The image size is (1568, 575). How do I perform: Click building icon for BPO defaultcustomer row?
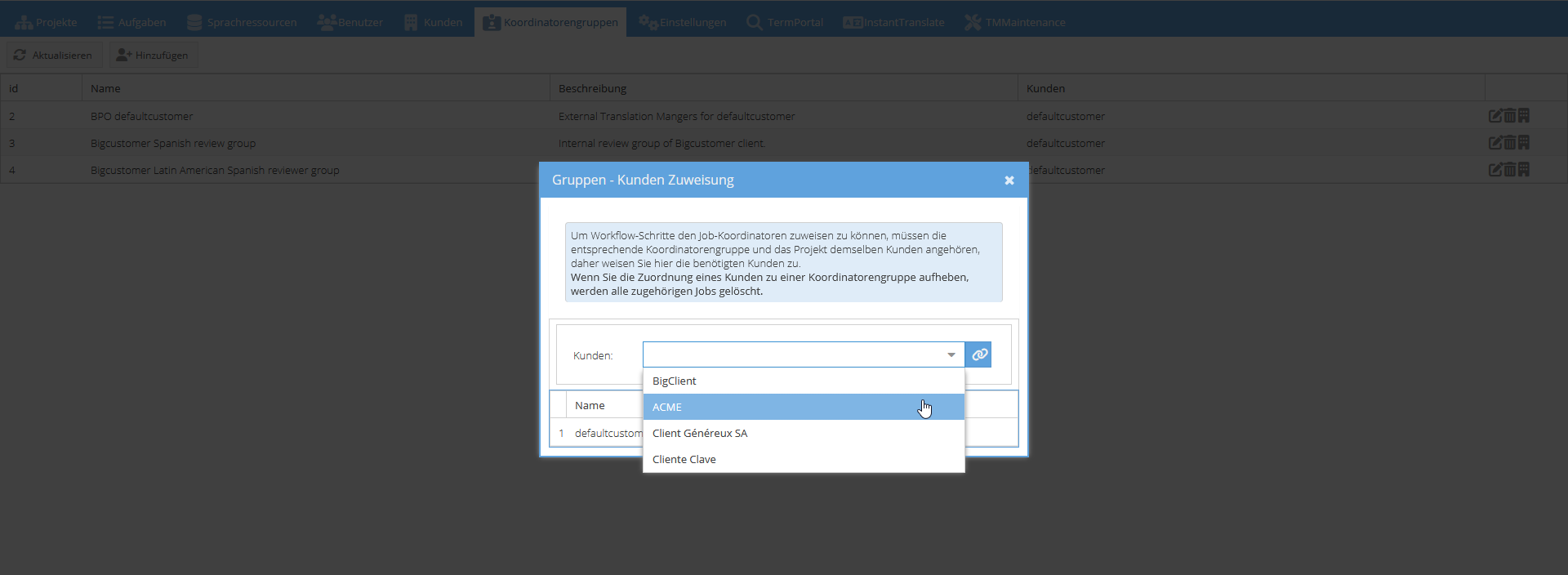(x=1524, y=116)
